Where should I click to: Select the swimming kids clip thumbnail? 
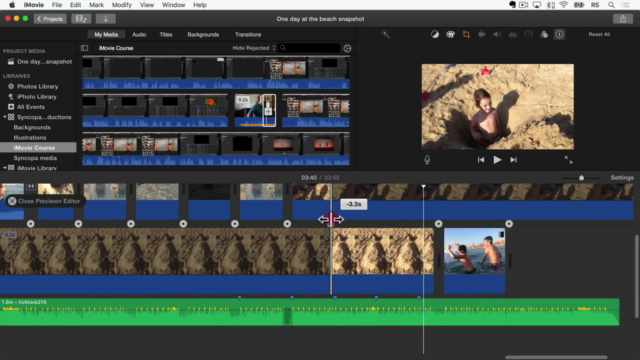click(x=474, y=251)
